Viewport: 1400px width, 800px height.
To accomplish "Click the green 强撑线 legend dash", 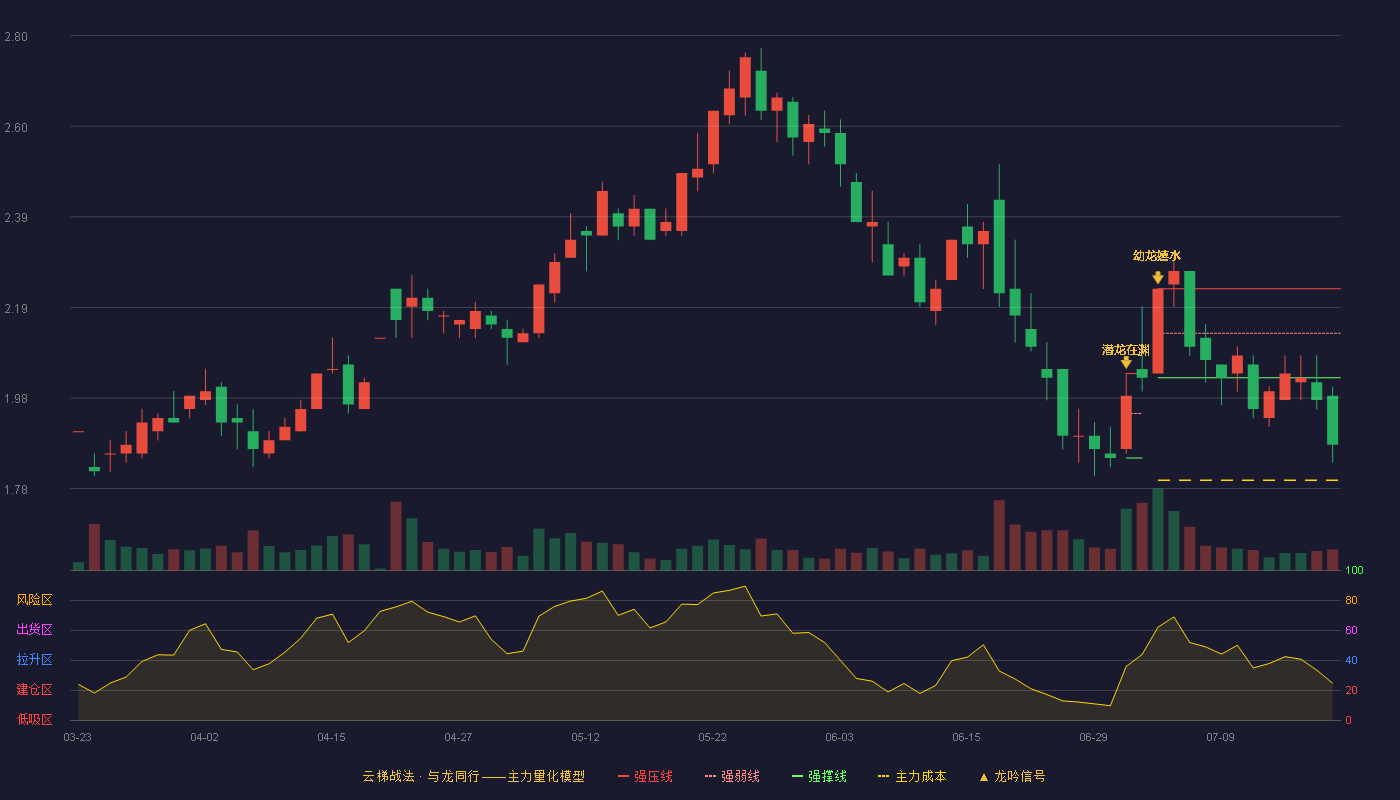I will [797, 776].
